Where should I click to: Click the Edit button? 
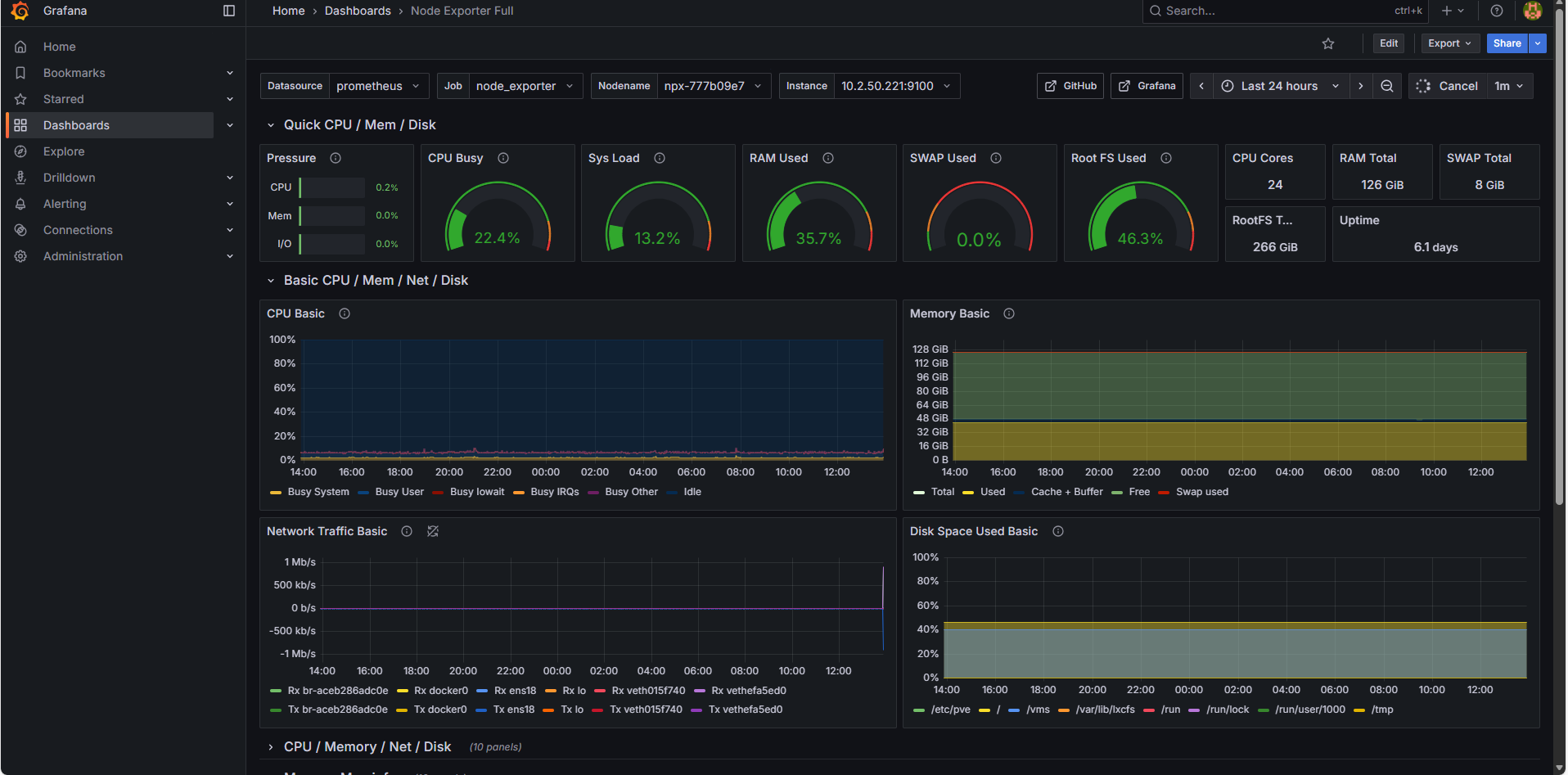(x=1388, y=43)
